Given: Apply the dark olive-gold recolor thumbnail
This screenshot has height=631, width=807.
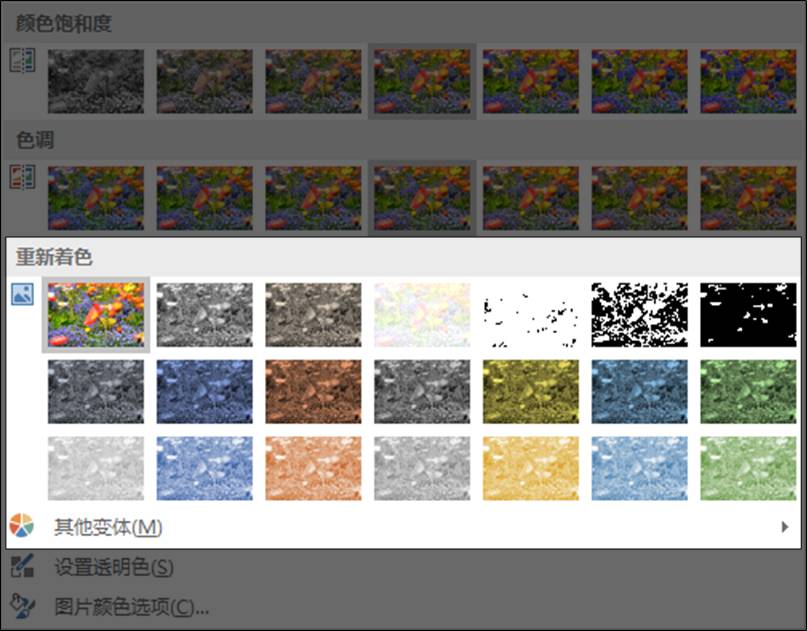Looking at the screenshot, I should pos(531,392).
